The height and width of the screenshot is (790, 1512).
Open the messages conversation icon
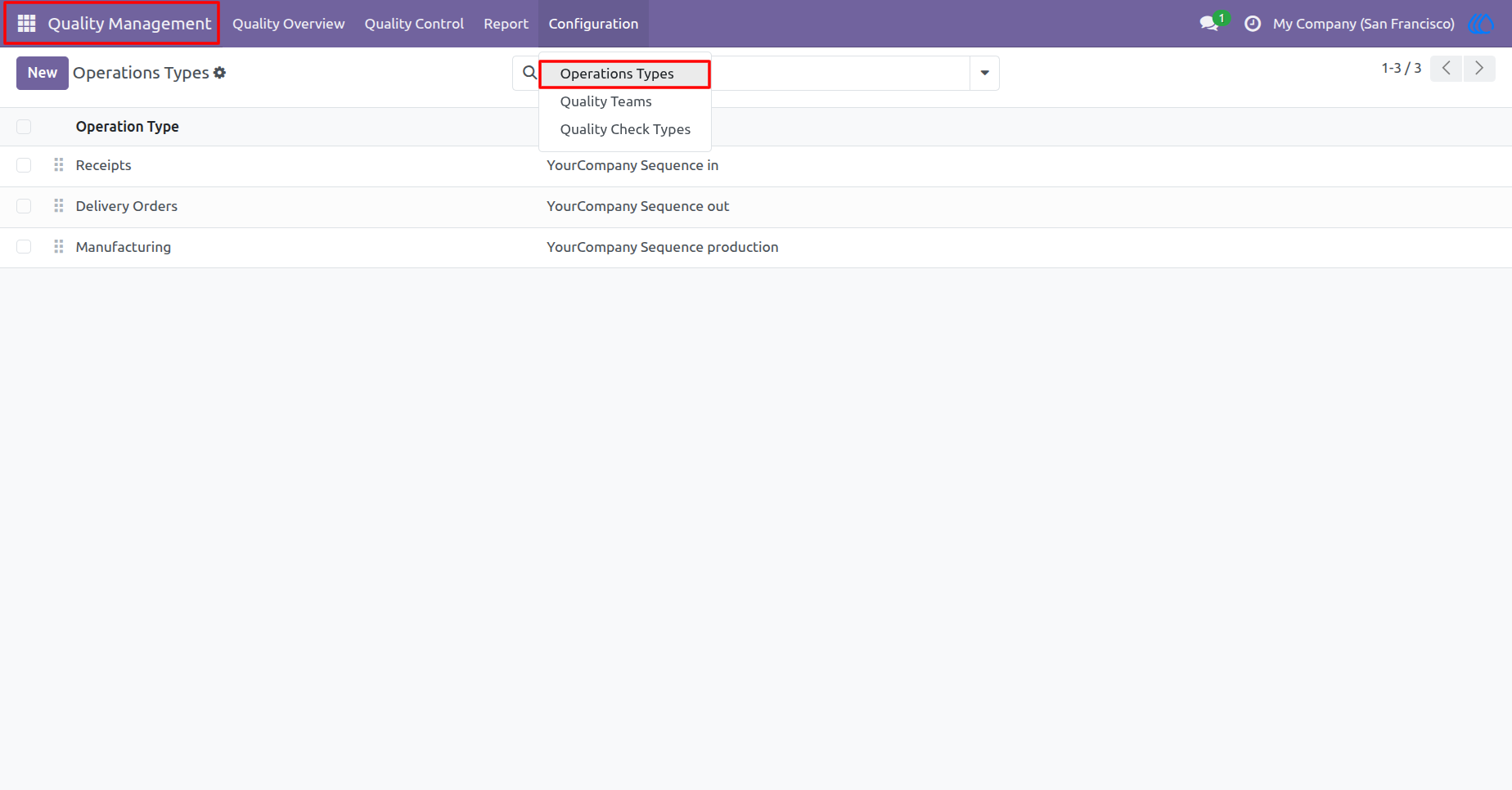pyautogui.click(x=1209, y=24)
